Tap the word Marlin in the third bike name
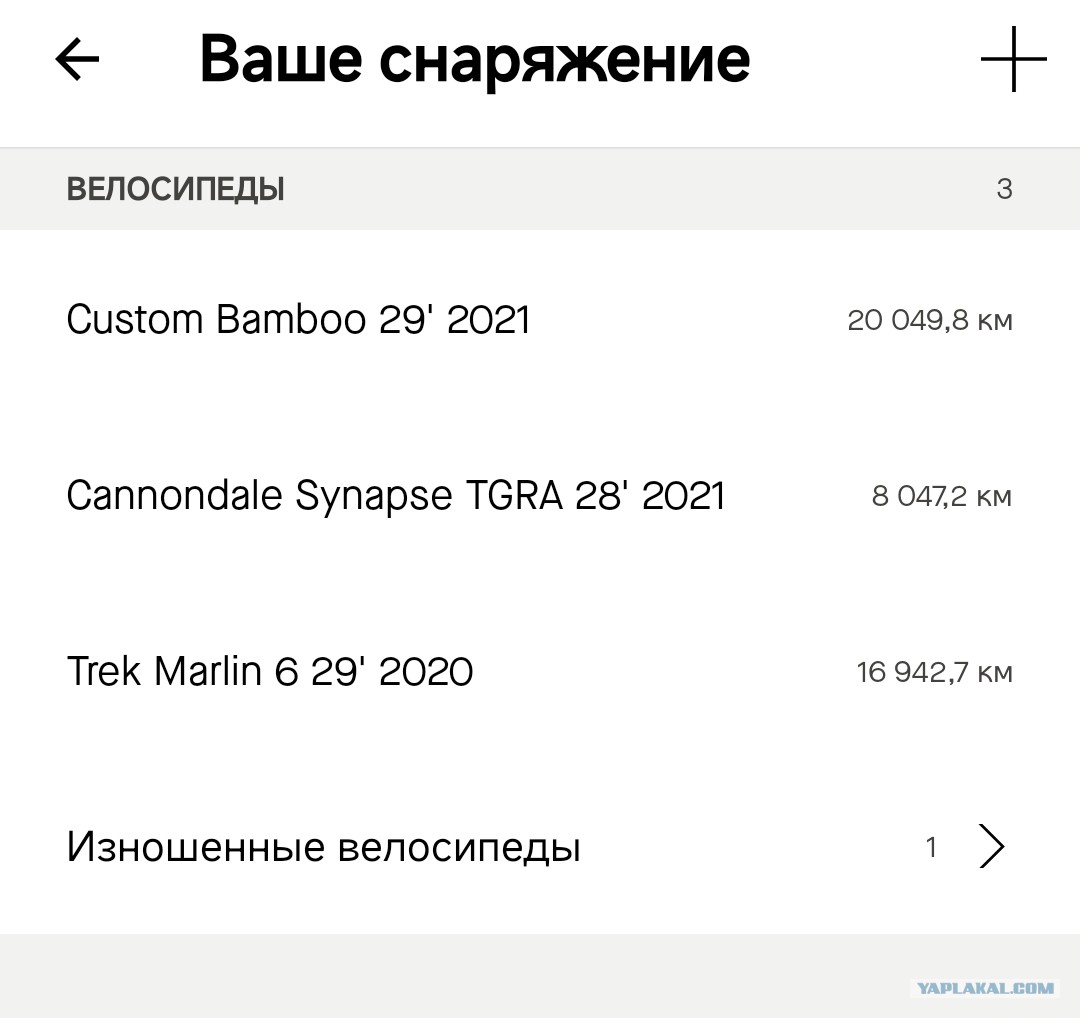 pyautogui.click(x=207, y=672)
